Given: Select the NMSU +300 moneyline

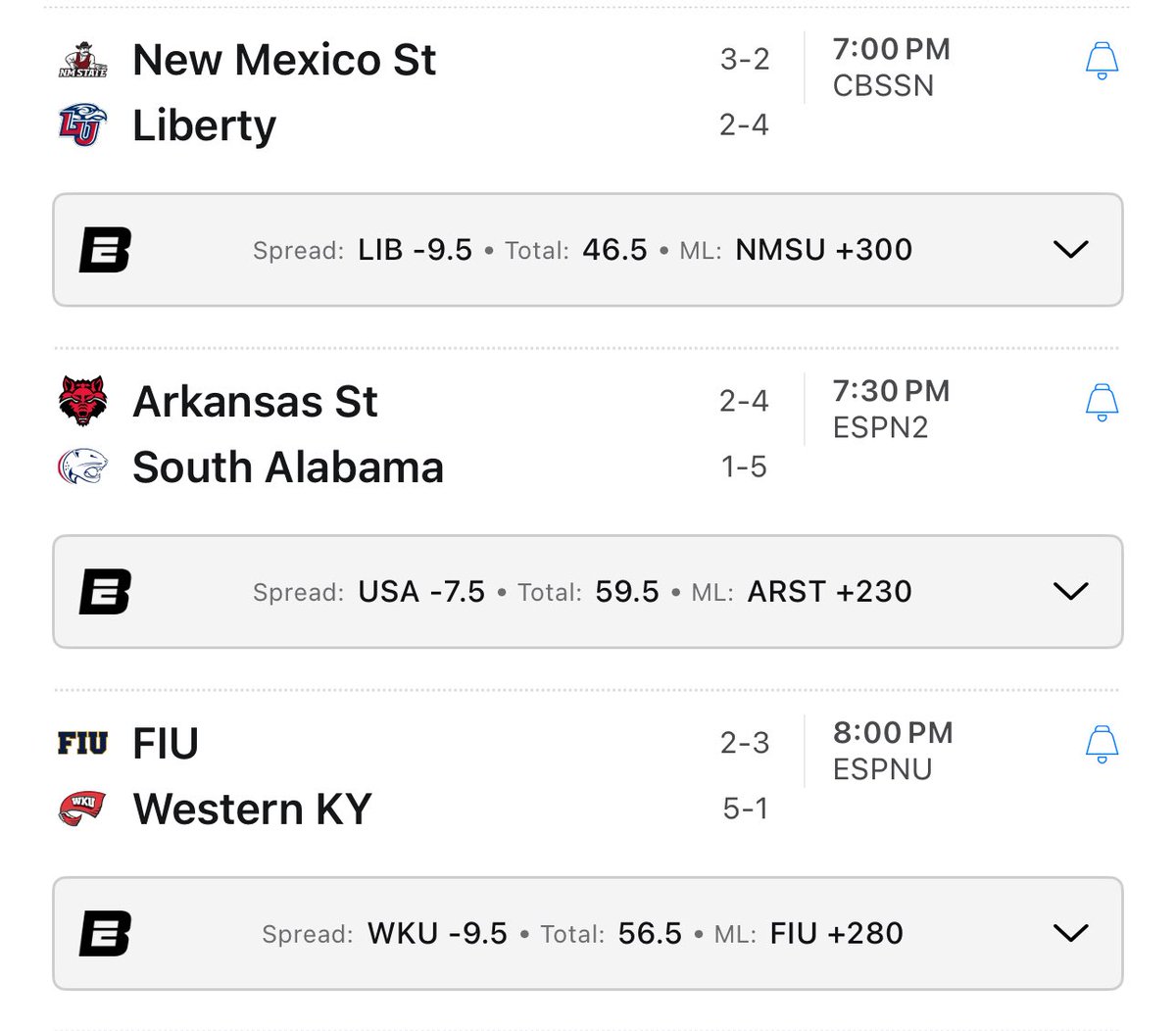Looking at the screenshot, I should (824, 250).
